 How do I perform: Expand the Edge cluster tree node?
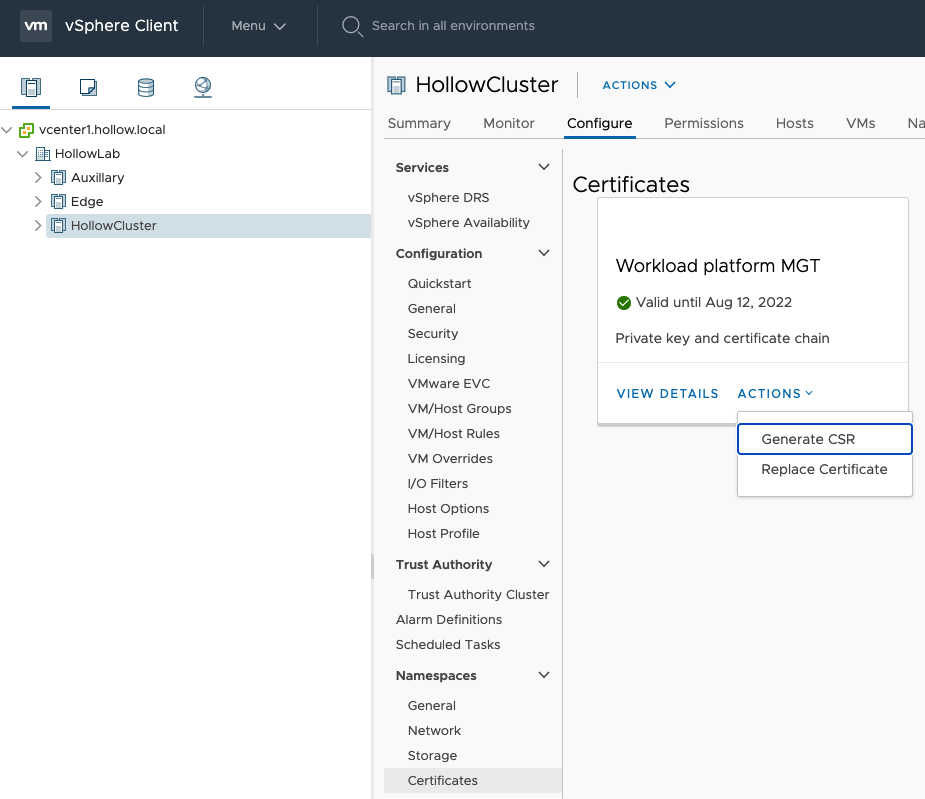(38, 202)
